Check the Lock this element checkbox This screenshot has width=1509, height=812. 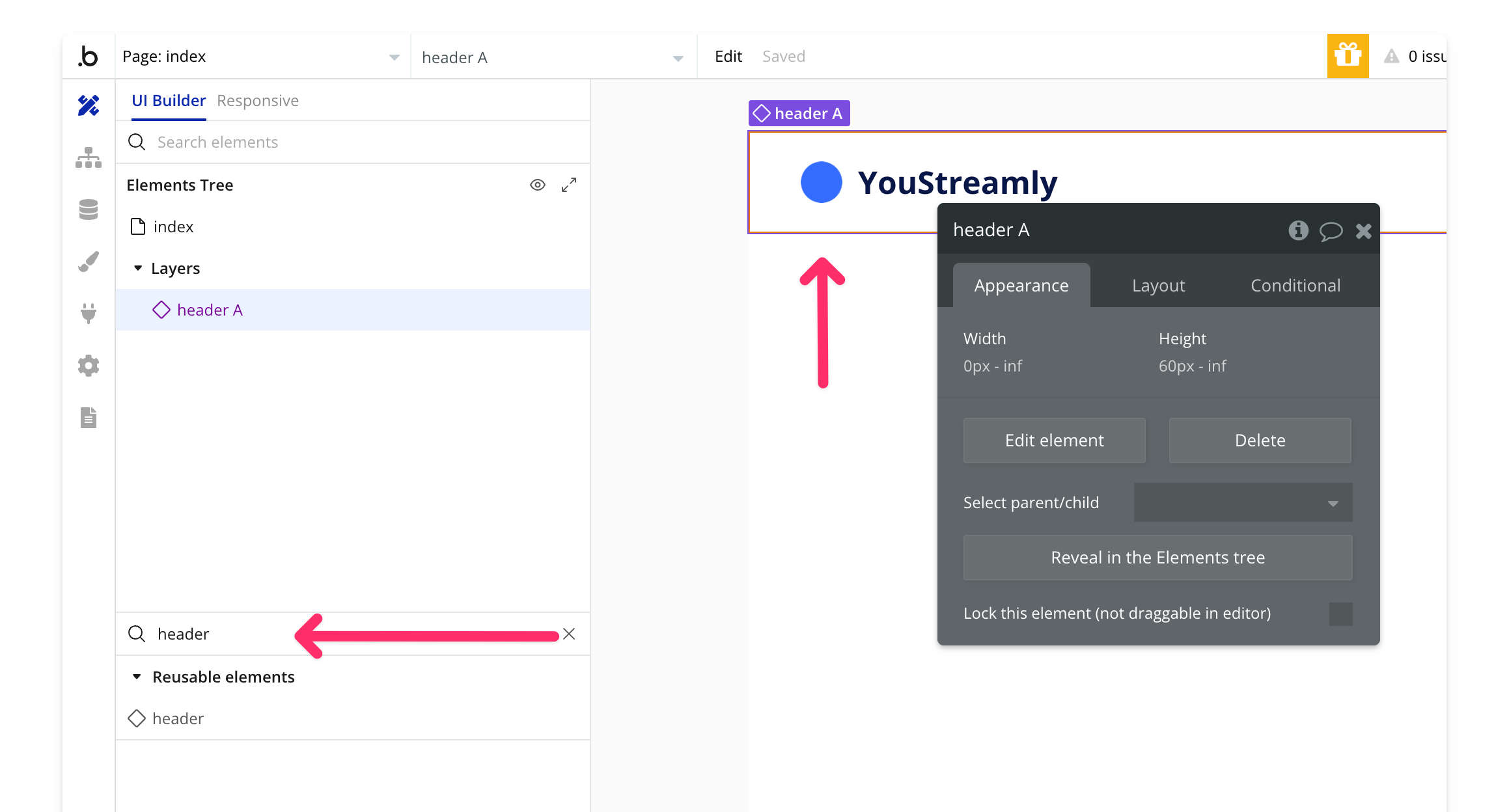1340,614
